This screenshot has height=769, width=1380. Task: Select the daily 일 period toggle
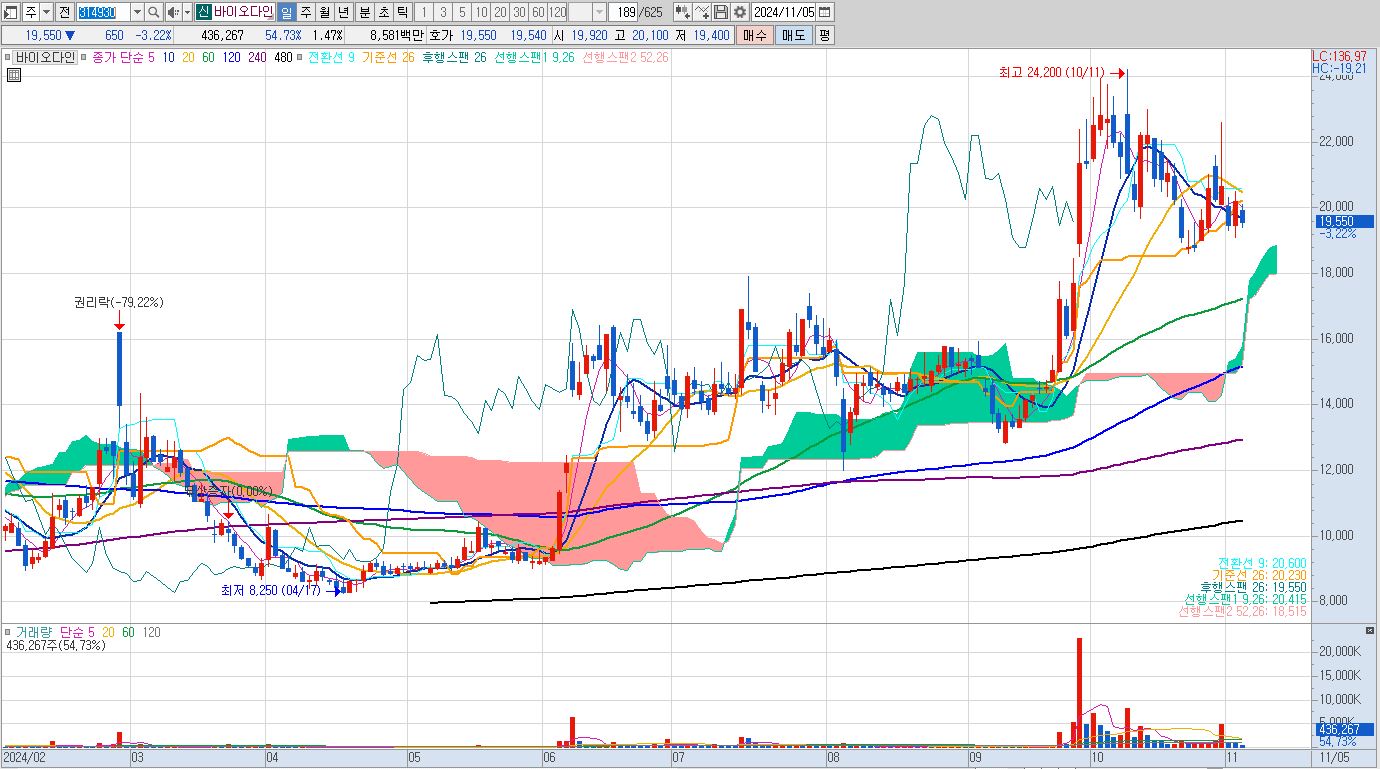pos(286,12)
